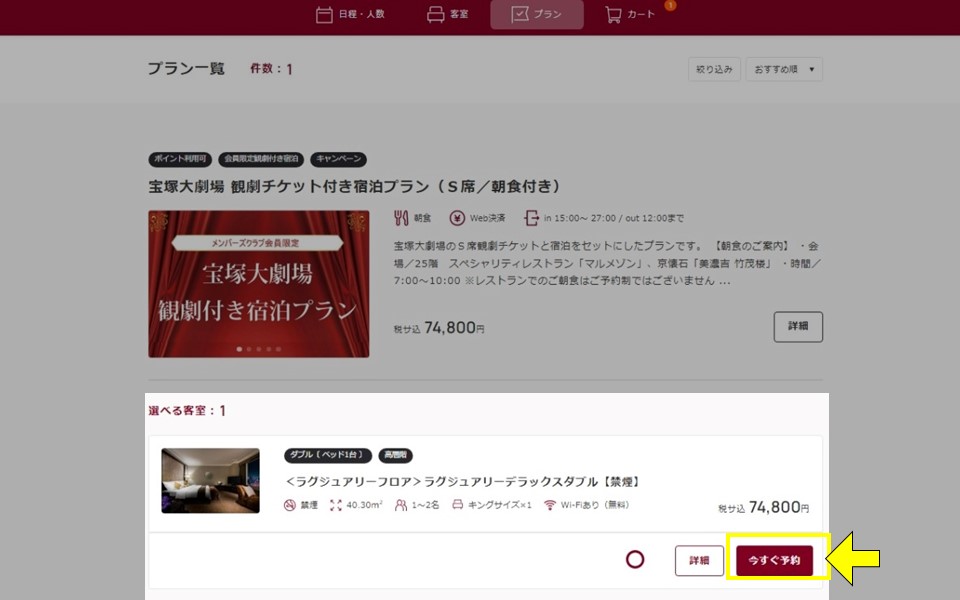The width and height of the screenshot is (960, 600).
Task: Click the guest capacity people icon
Action: coord(400,505)
